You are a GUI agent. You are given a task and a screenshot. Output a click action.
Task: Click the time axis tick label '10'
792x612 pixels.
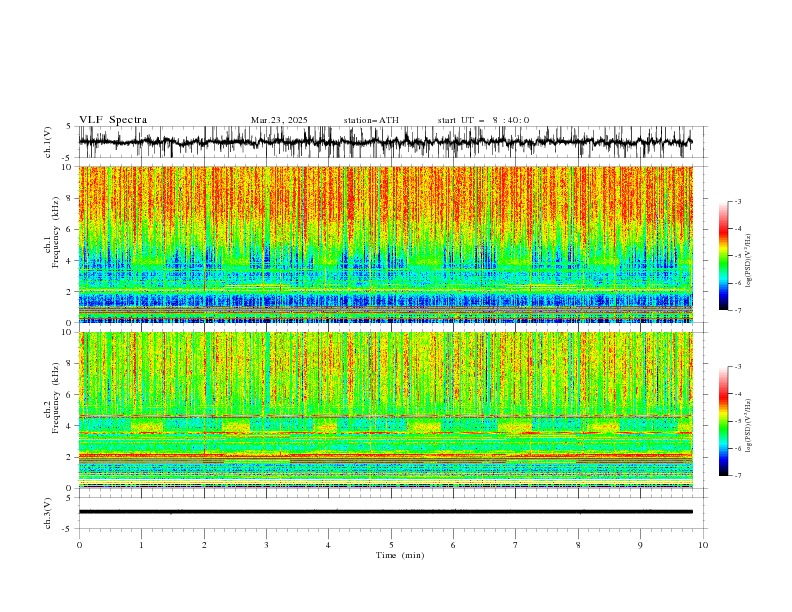click(x=703, y=545)
